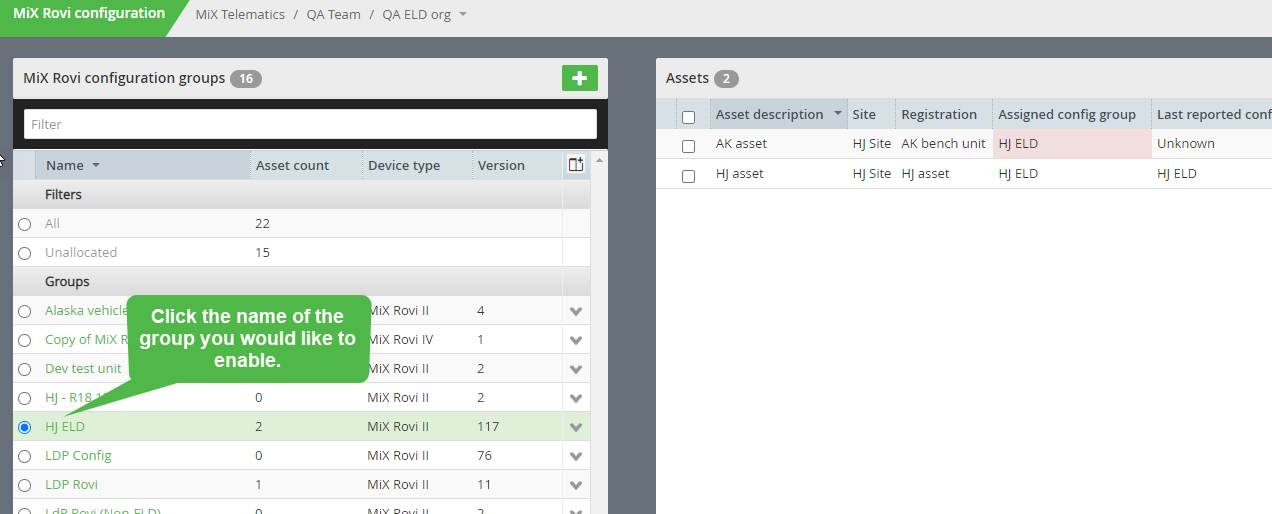1272x514 pixels.
Task: Select the Copy of MiX group radio button
Action: click(x=25, y=340)
